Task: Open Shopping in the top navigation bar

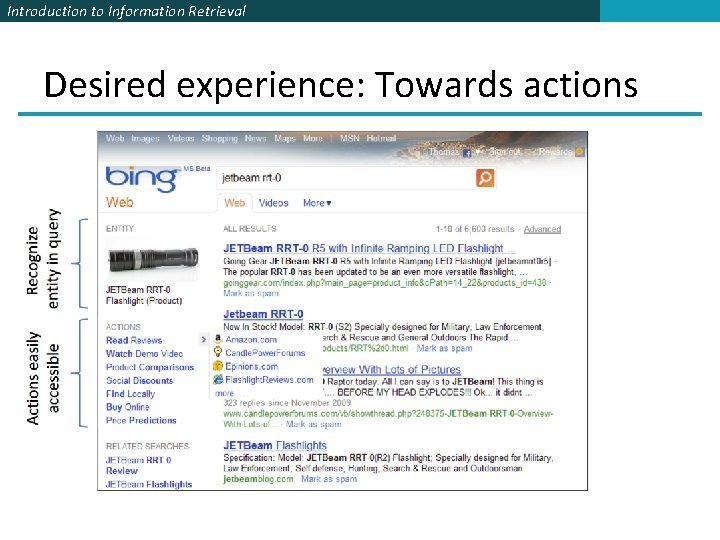Action: [219, 138]
